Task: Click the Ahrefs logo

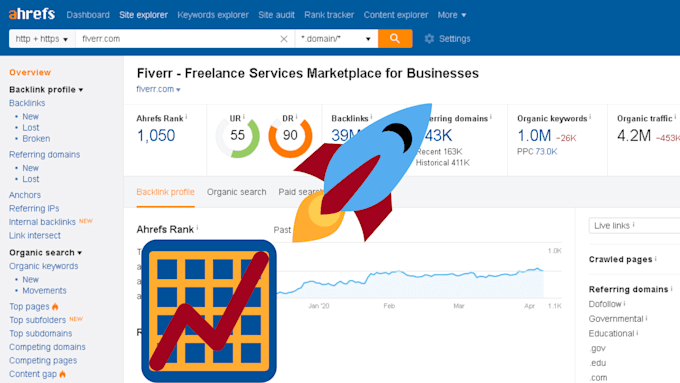Action: coord(32,14)
